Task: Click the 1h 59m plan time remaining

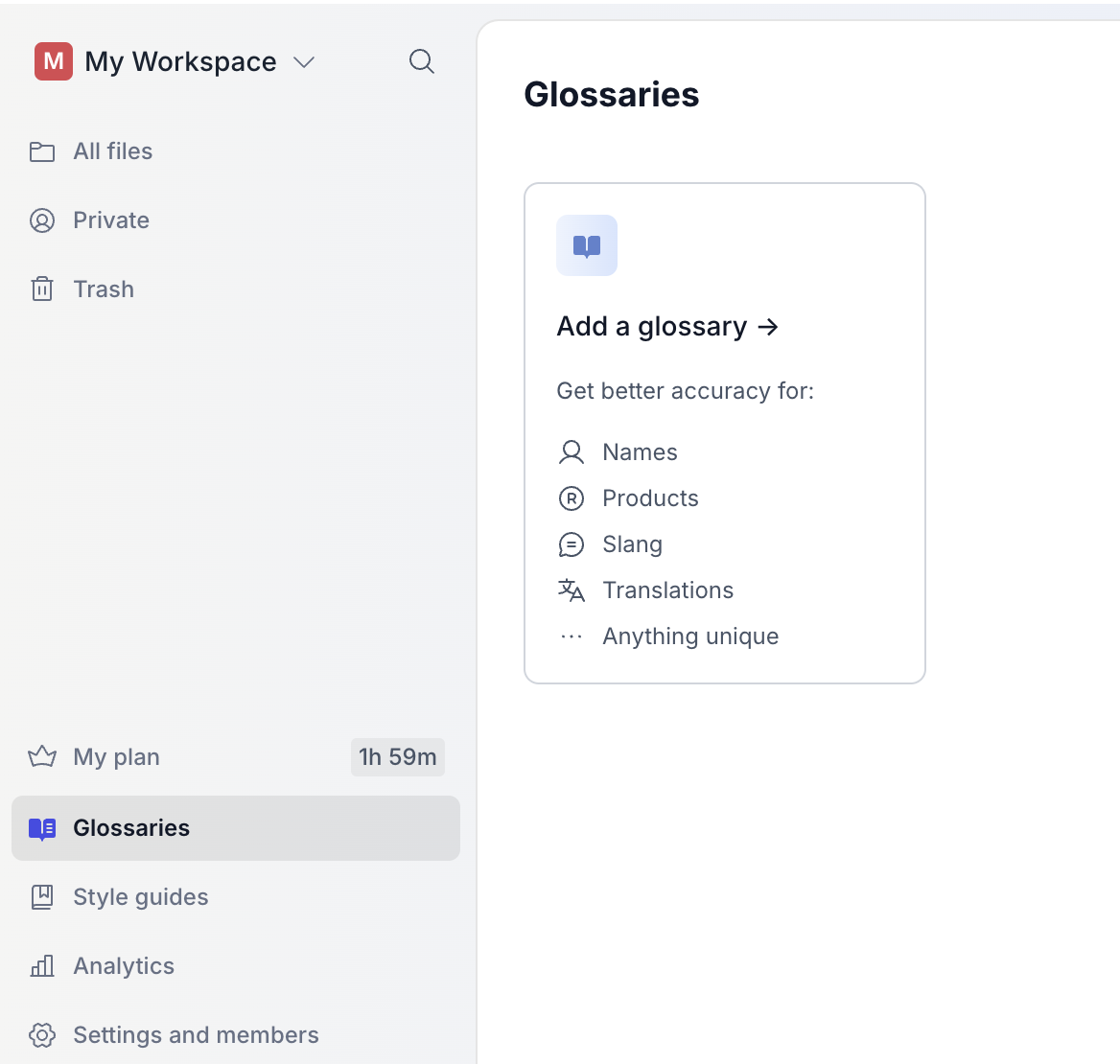Action: (x=397, y=756)
